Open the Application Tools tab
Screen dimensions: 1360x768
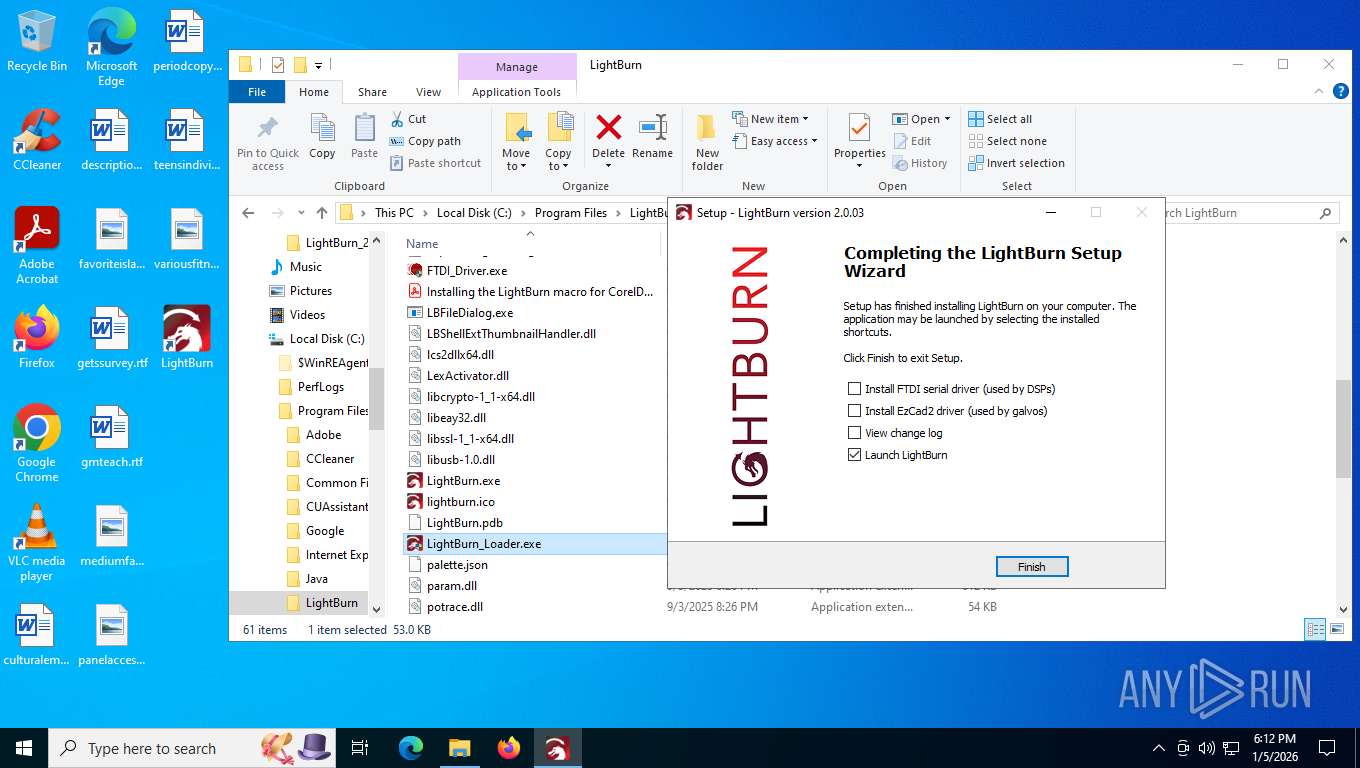pos(516,92)
